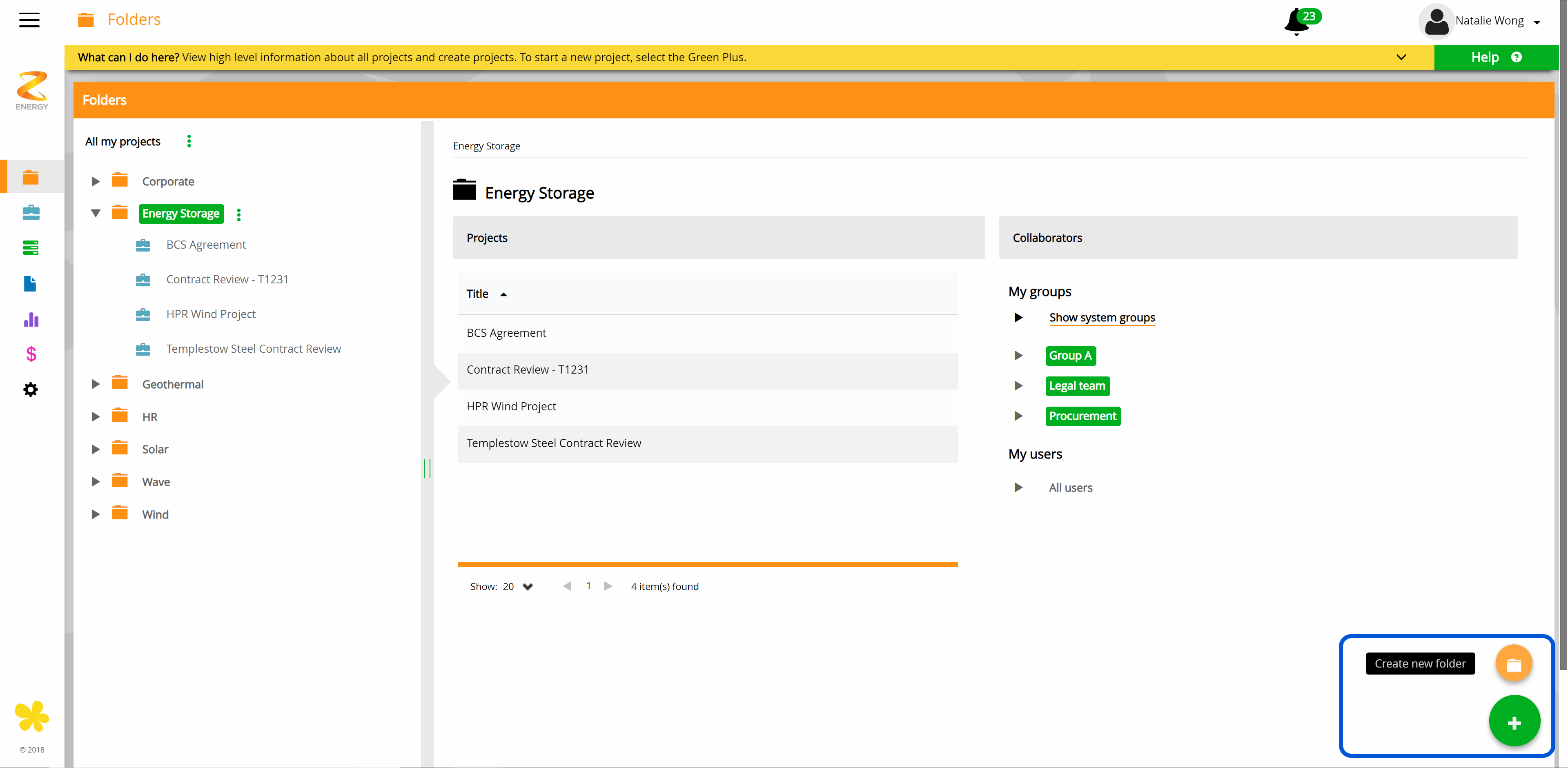Open Templestow Steel Contract Review in the folder tree
This screenshot has height=768, width=1568.
click(x=253, y=349)
